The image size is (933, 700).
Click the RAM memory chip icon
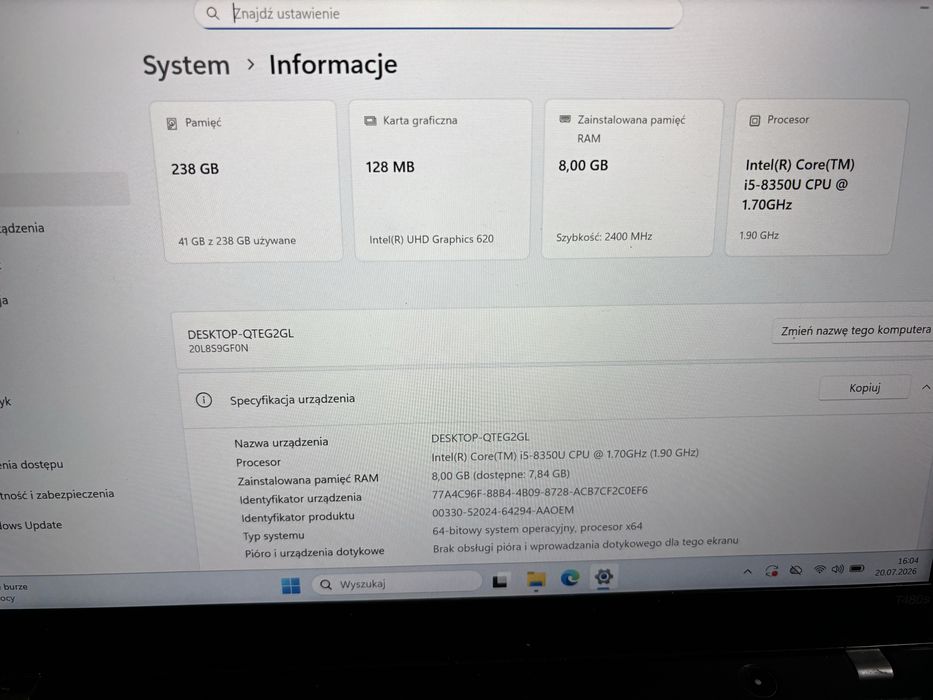(x=565, y=119)
